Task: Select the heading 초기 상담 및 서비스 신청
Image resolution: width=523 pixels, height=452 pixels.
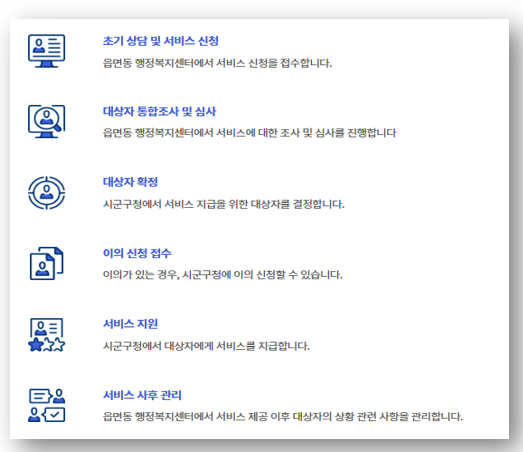Action: [x=160, y=41]
